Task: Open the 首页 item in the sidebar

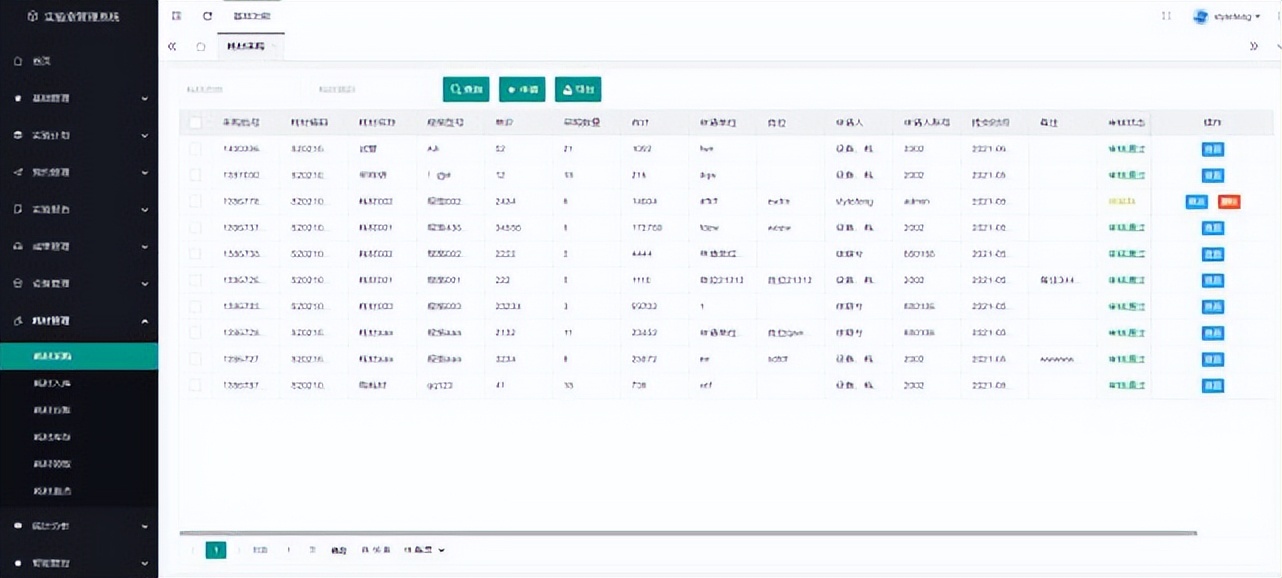Action: click(x=79, y=62)
